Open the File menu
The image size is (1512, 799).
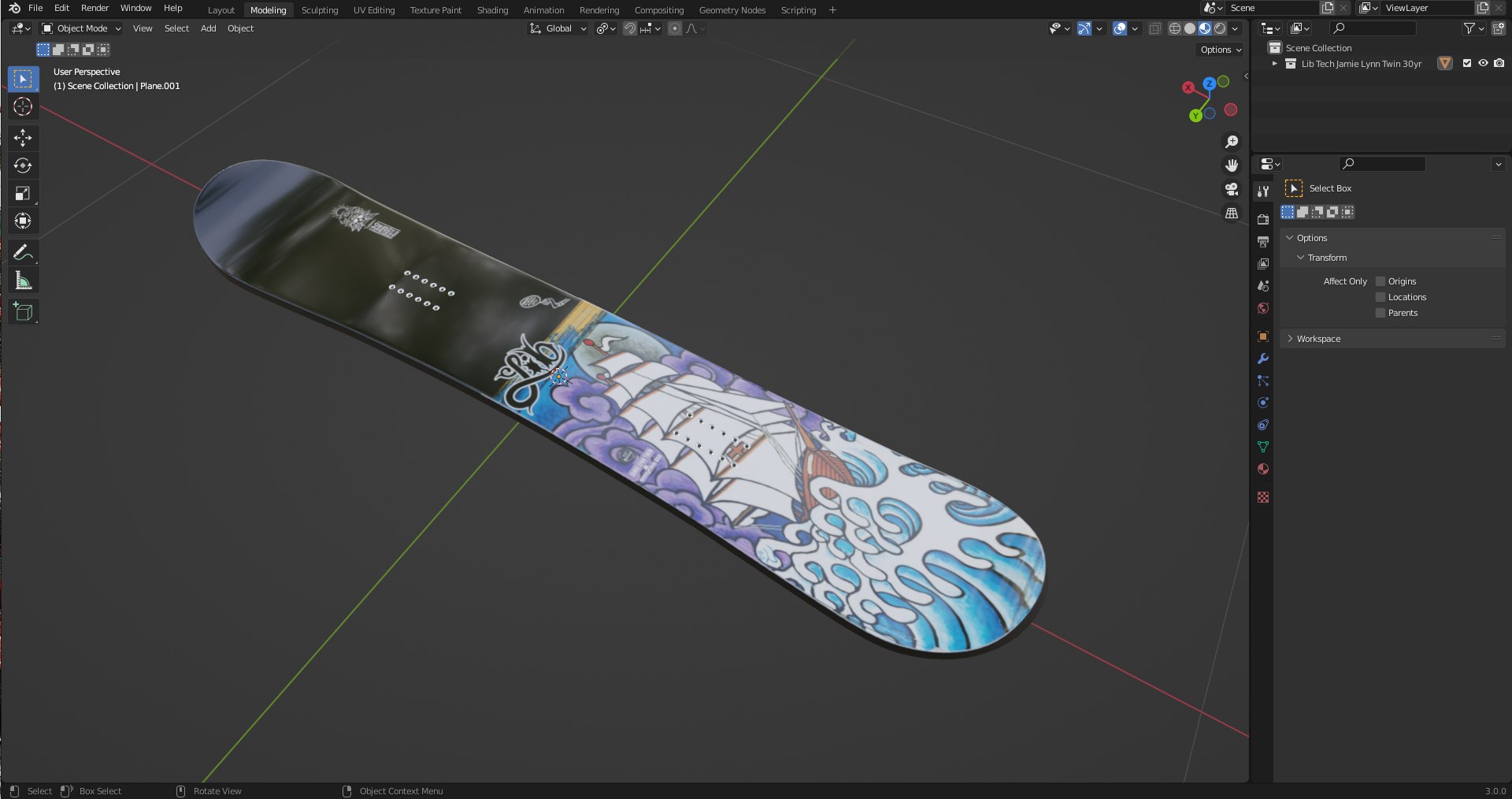pyautogui.click(x=35, y=8)
